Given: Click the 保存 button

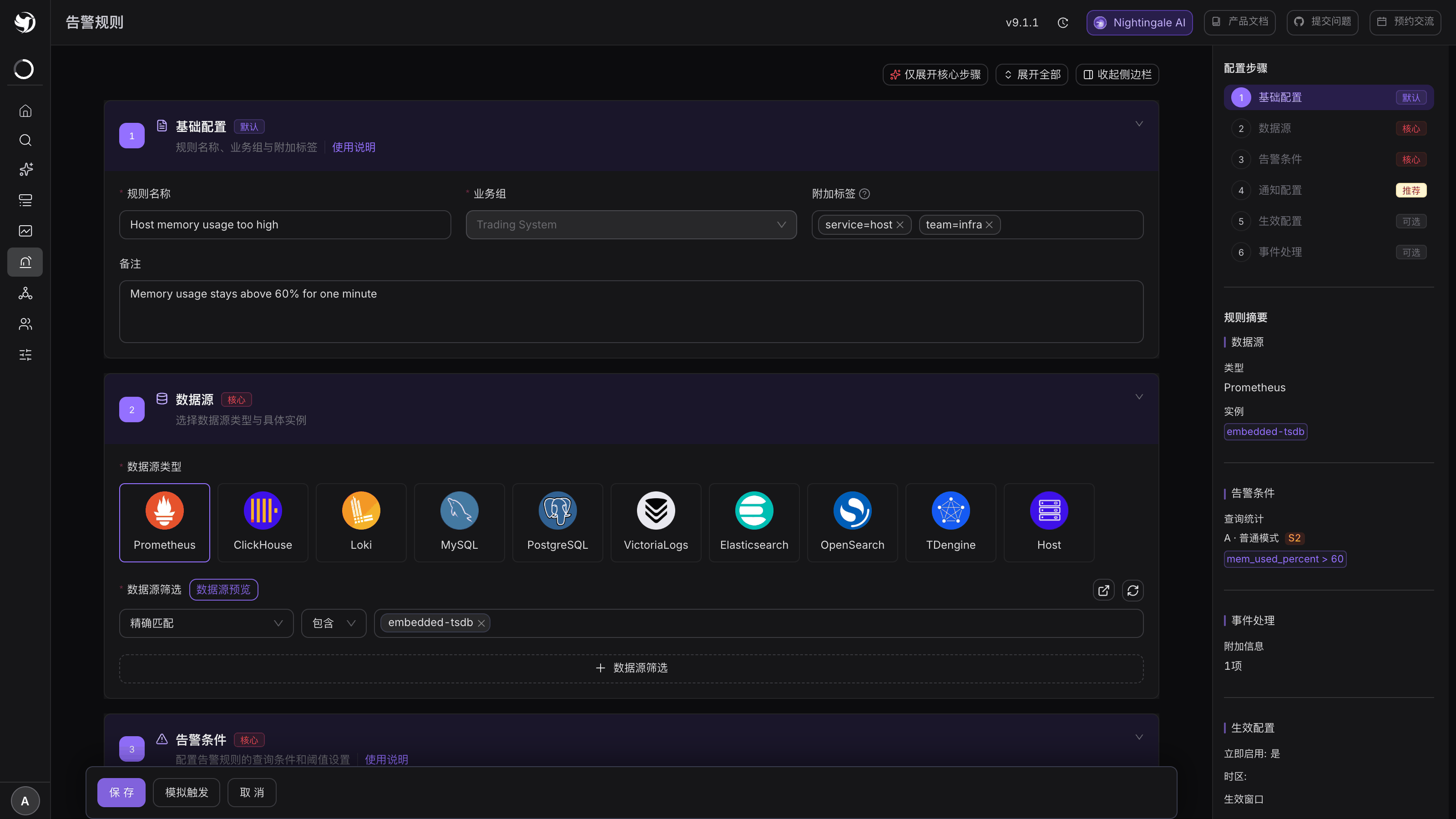Looking at the screenshot, I should coord(121,793).
